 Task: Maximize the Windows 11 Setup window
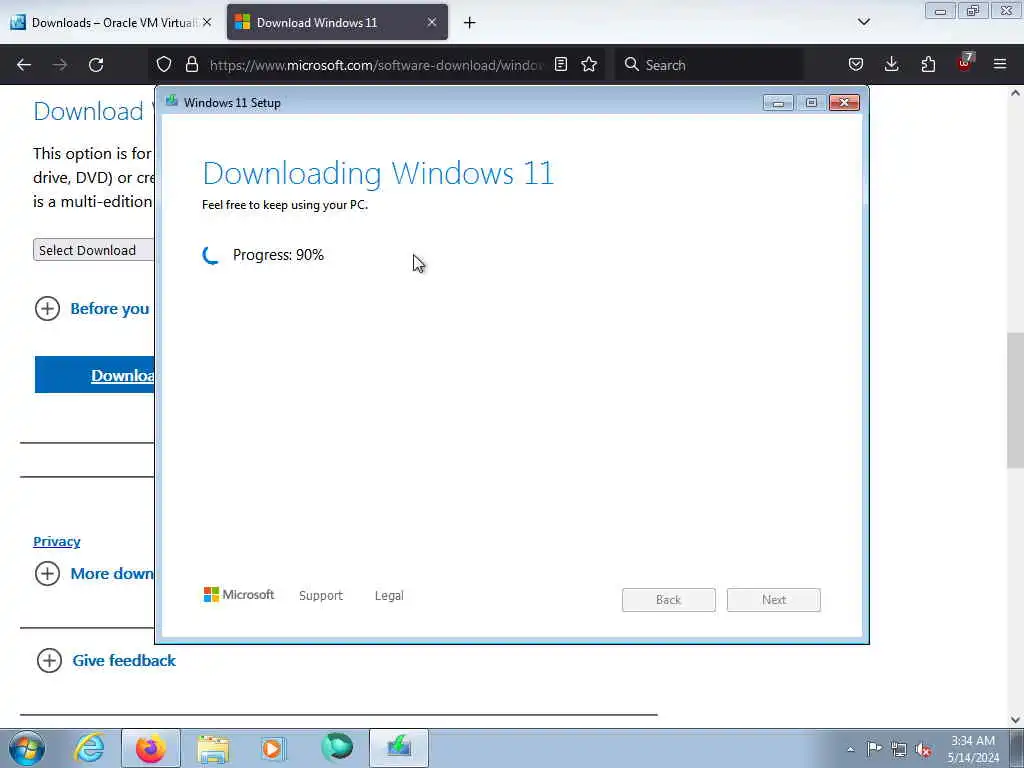811,103
